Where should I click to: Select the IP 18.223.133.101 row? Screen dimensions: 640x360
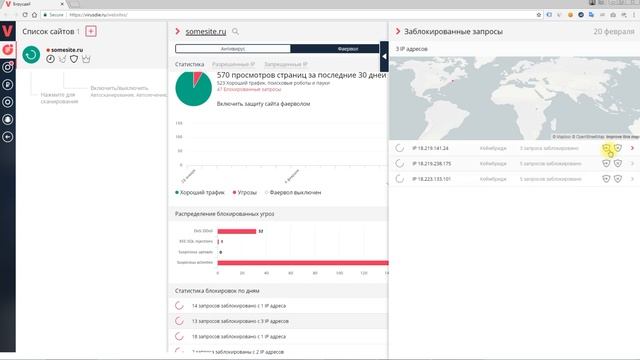[x=515, y=179]
